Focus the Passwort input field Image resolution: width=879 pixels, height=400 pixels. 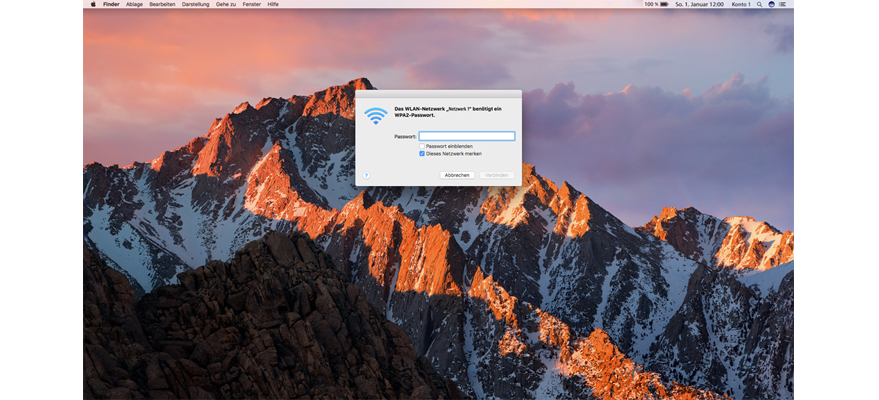(x=466, y=136)
